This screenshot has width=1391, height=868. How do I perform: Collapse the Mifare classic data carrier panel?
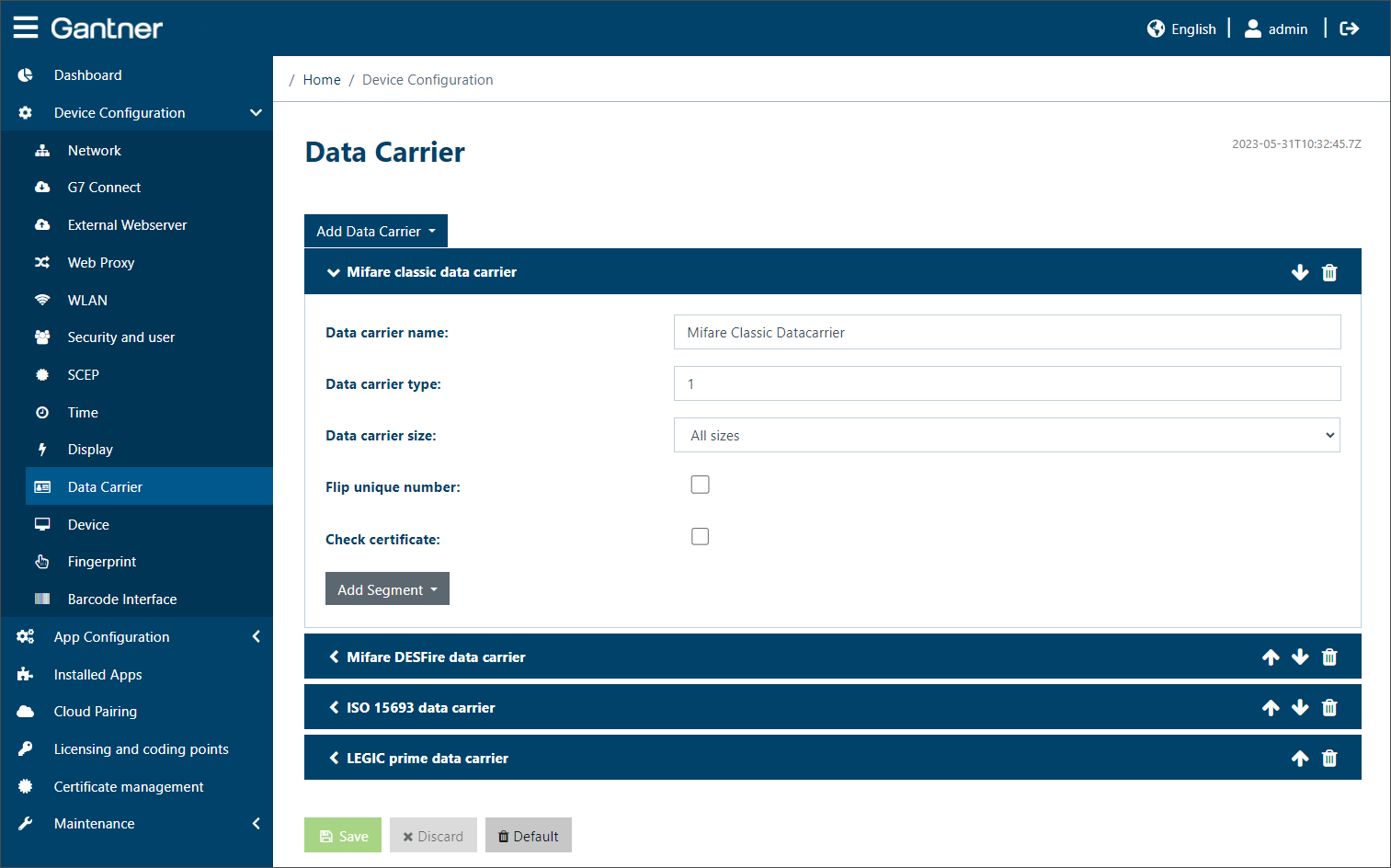(334, 272)
